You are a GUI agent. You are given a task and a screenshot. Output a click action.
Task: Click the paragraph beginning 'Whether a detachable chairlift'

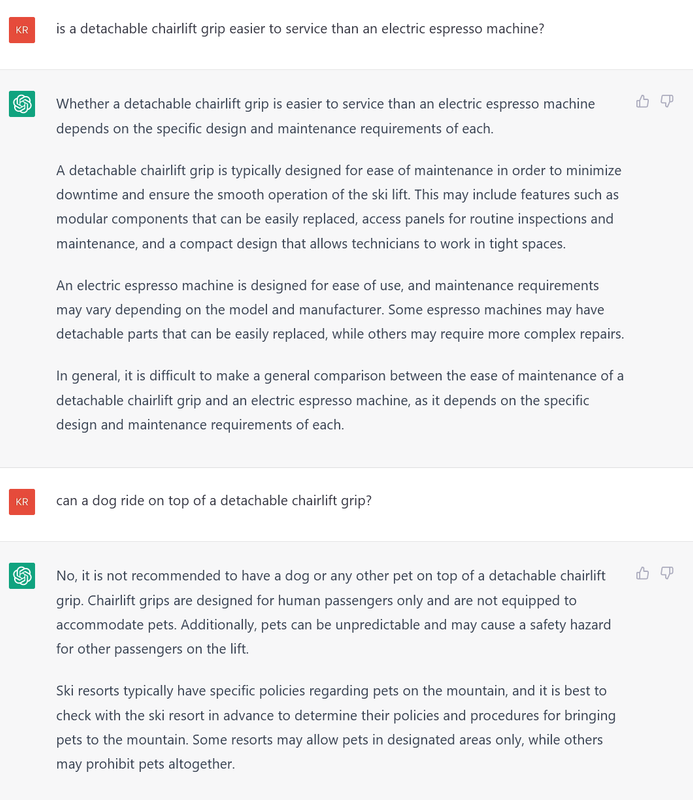325,116
